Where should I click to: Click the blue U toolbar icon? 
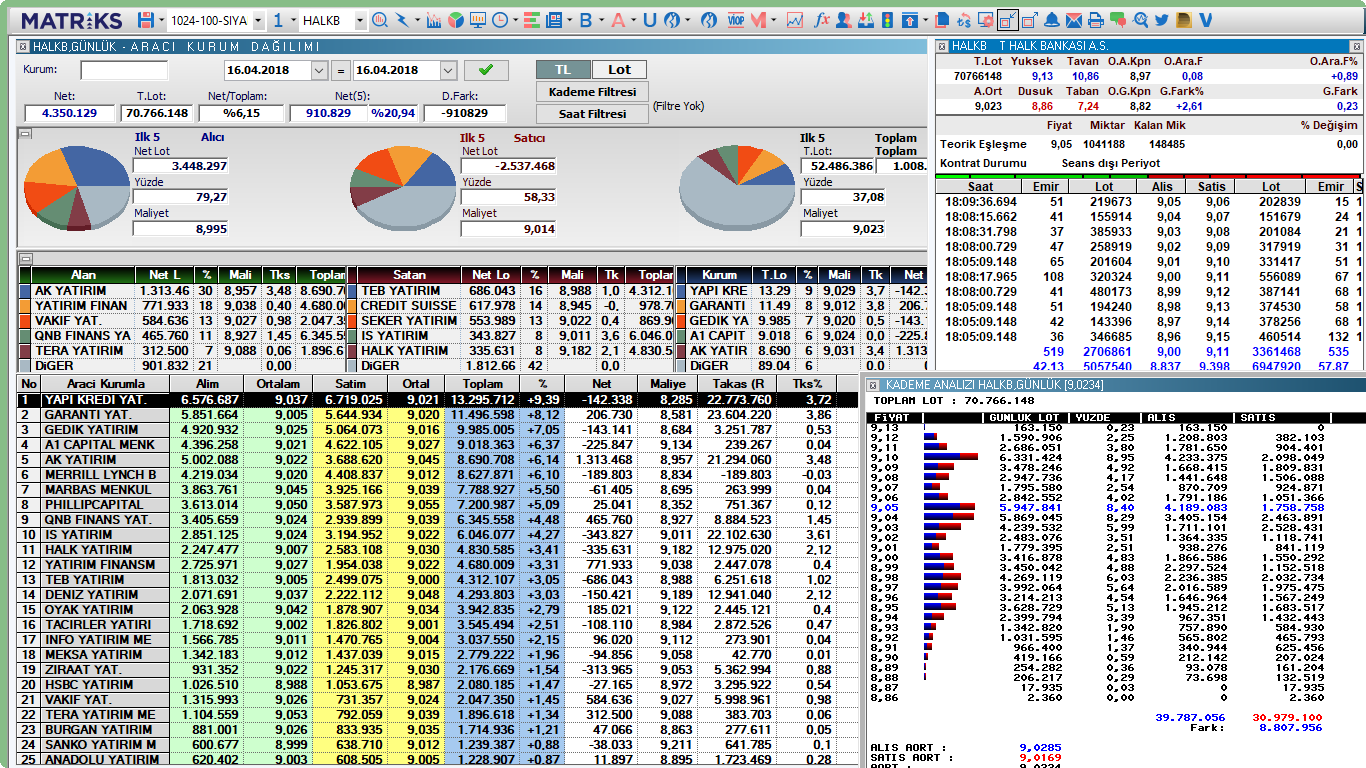pos(650,20)
